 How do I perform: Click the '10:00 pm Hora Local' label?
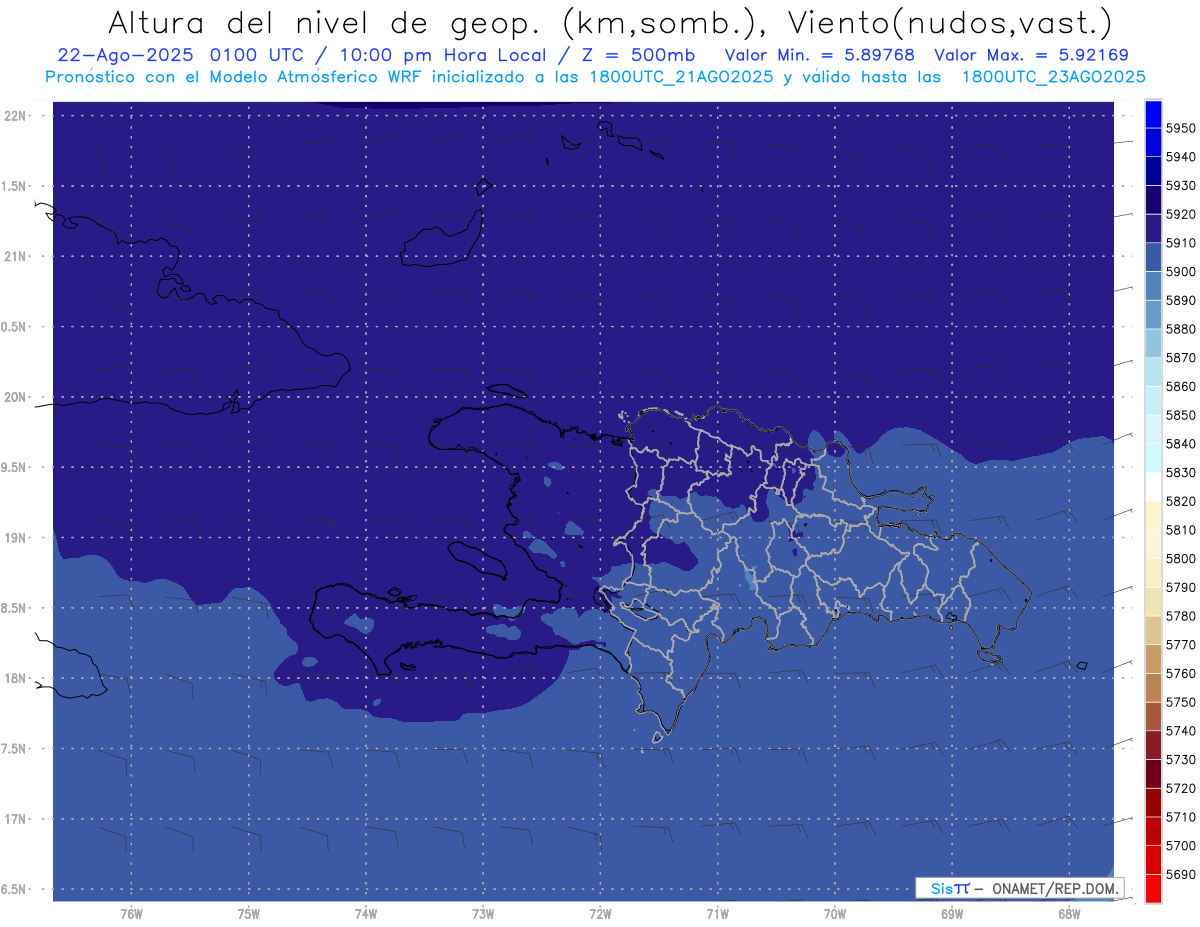pyautogui.click(x=443, y=56)
